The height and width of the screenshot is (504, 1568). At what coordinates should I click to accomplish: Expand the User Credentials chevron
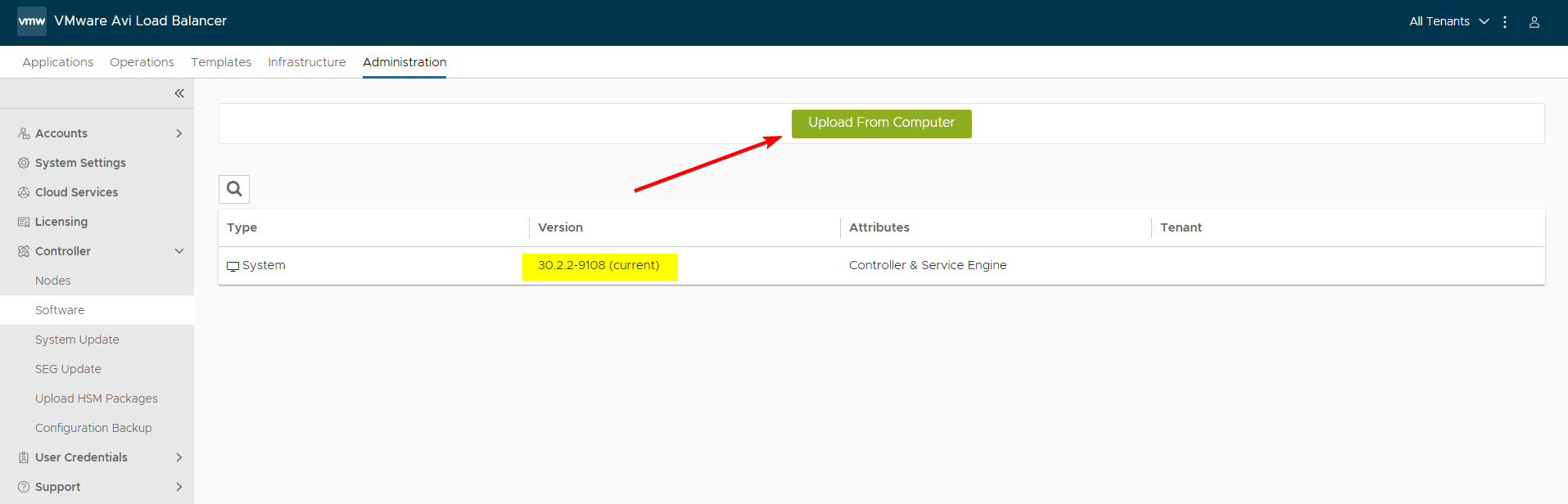[179, 457]
